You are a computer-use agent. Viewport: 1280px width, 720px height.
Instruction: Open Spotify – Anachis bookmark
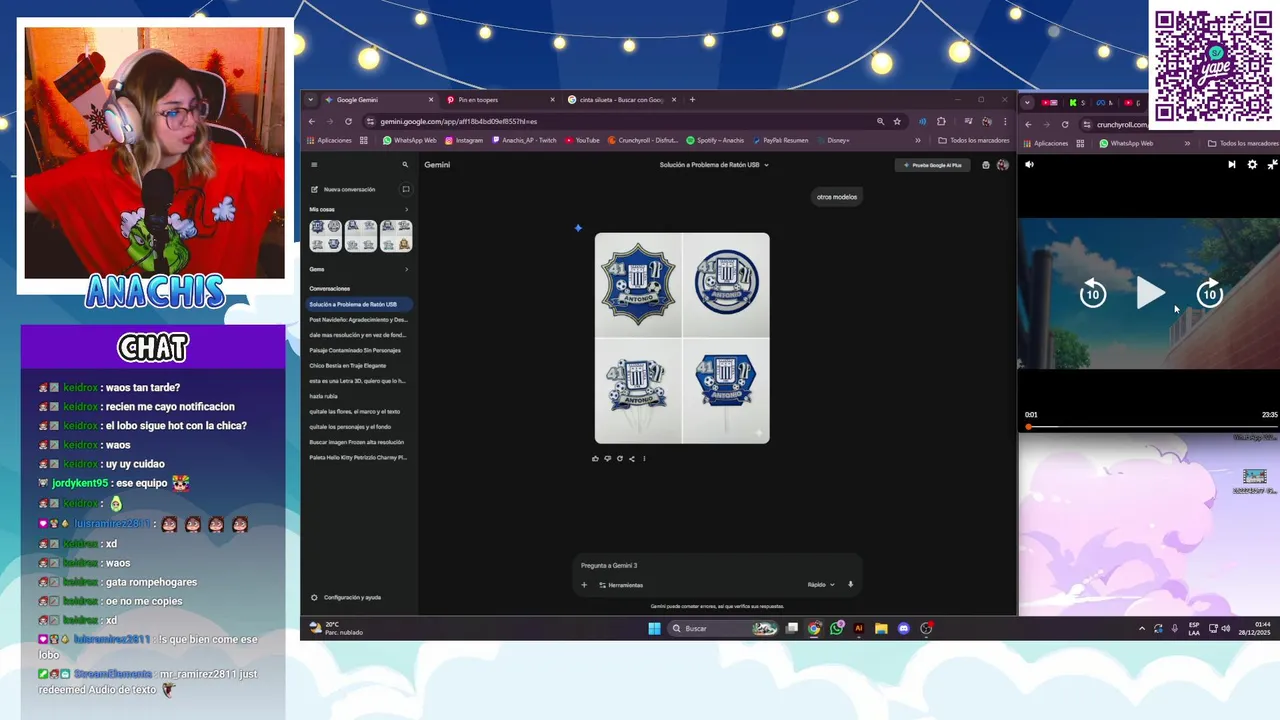[715, 140]
